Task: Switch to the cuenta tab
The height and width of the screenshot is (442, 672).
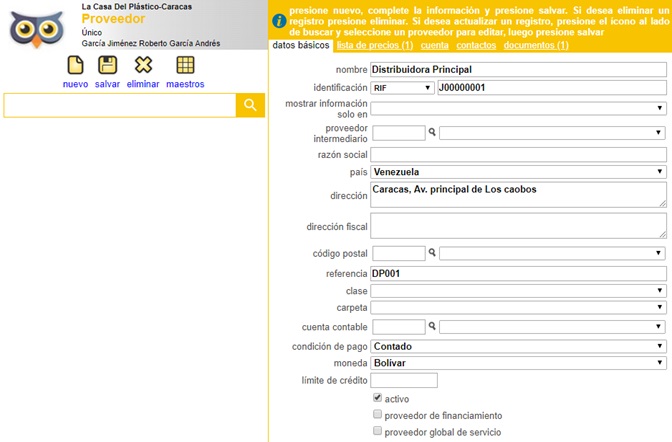Action: click(x=435, y=45)
